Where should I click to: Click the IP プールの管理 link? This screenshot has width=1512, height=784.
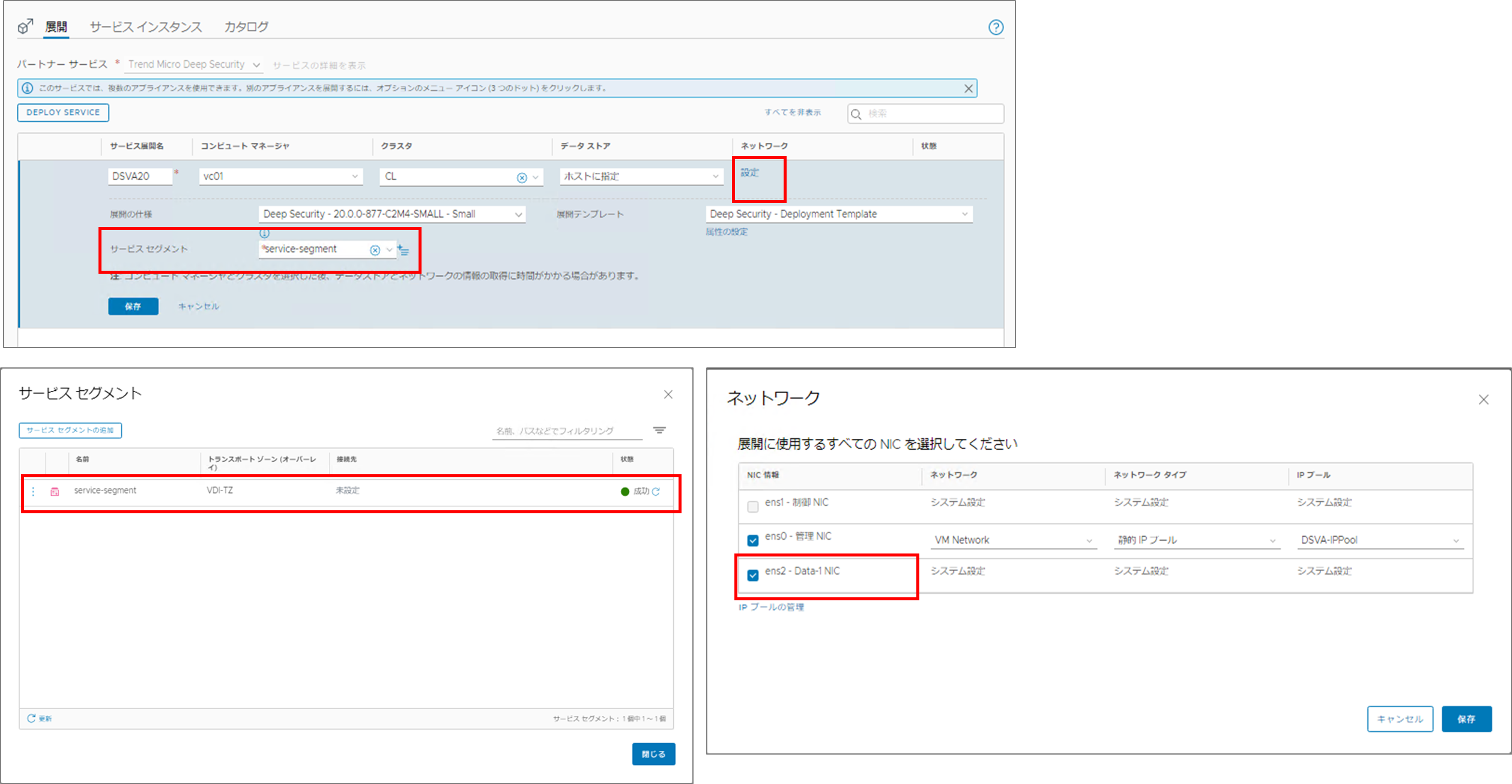(x=771, y=608)
